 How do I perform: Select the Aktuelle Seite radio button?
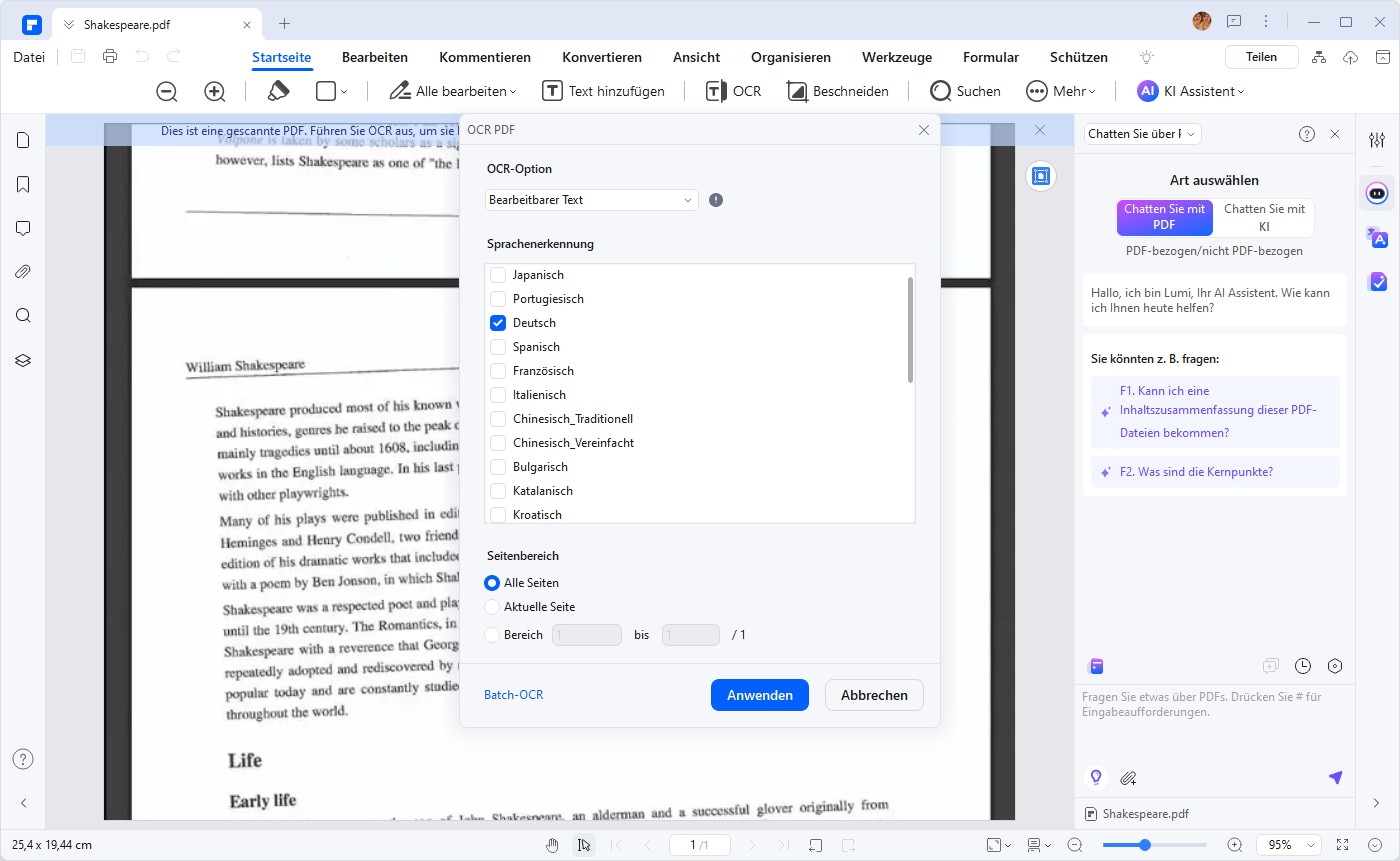491,607
